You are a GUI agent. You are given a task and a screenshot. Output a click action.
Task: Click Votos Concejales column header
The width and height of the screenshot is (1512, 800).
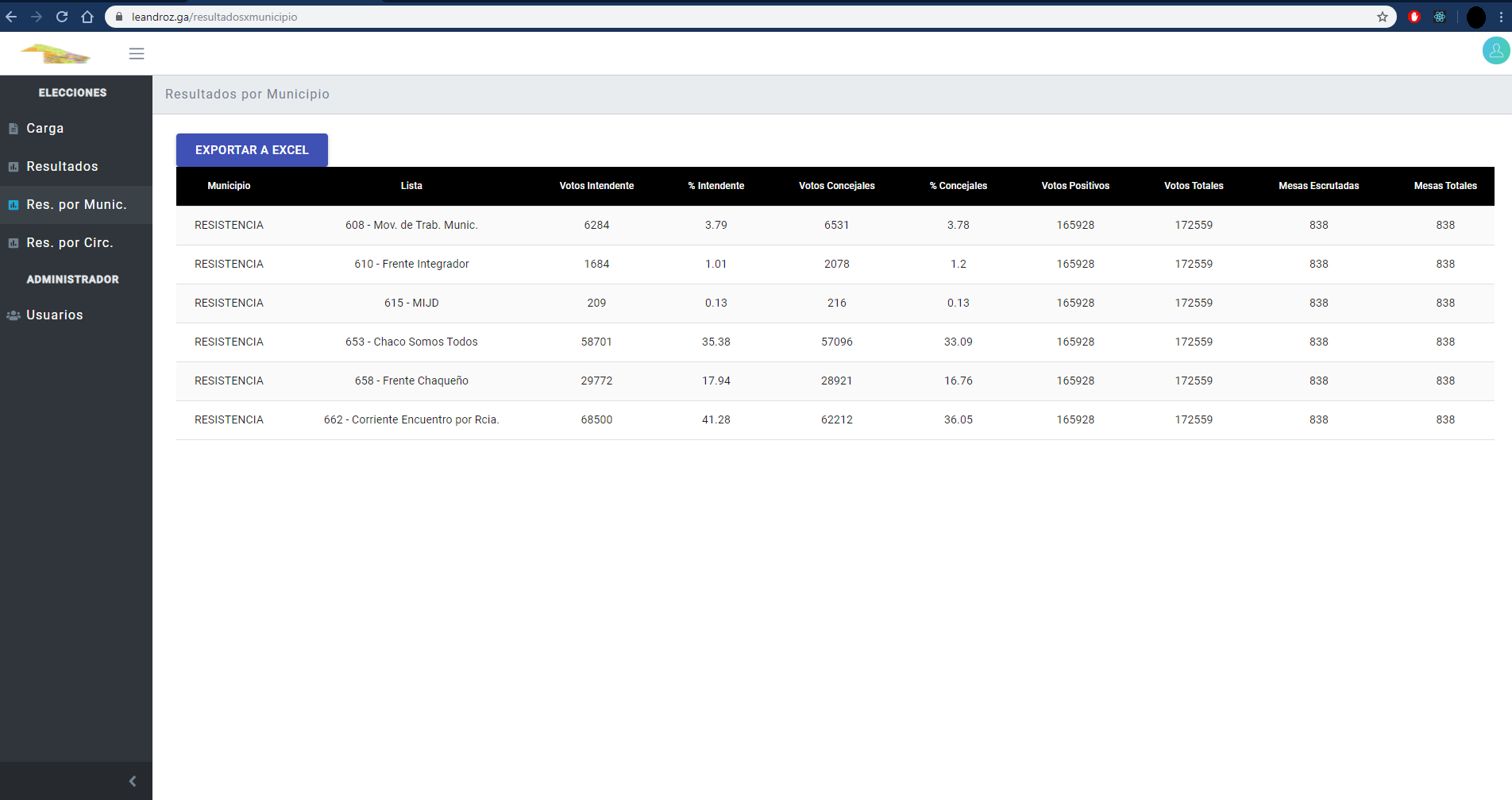pos(837,186)
